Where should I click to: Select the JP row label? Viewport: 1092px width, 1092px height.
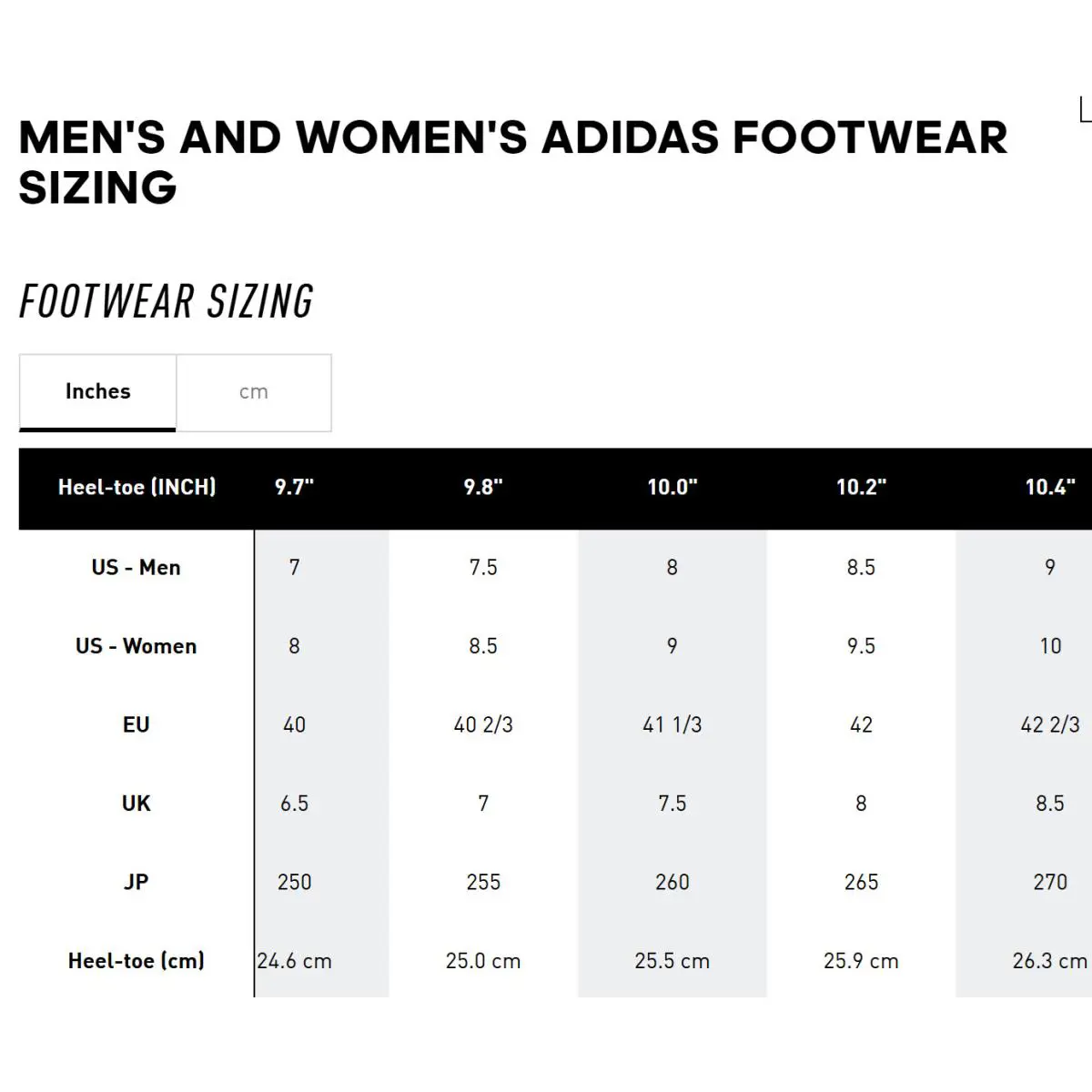(136, 882)
